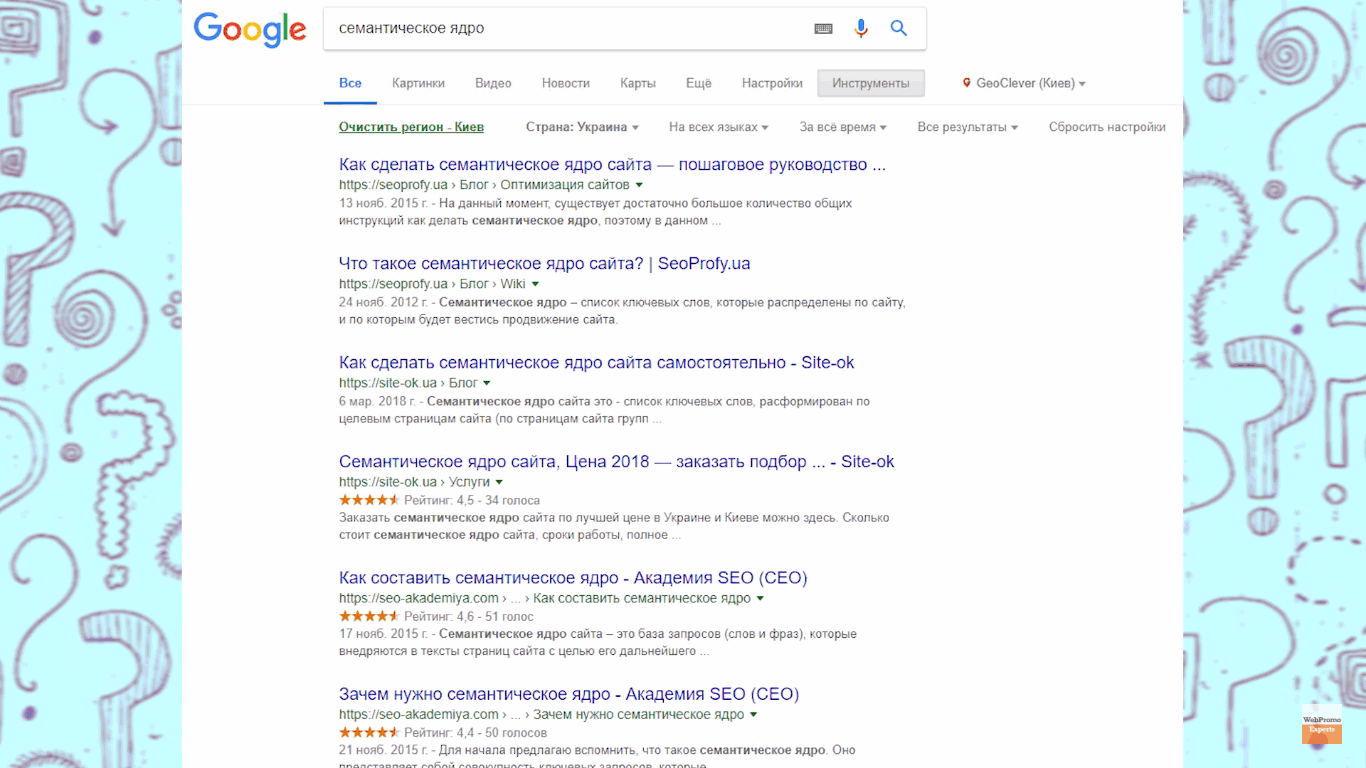This screenshot has width=1366, height=768.
Task: Click URL https://site-ok.ua › Блог
Action: pos(408,383)
